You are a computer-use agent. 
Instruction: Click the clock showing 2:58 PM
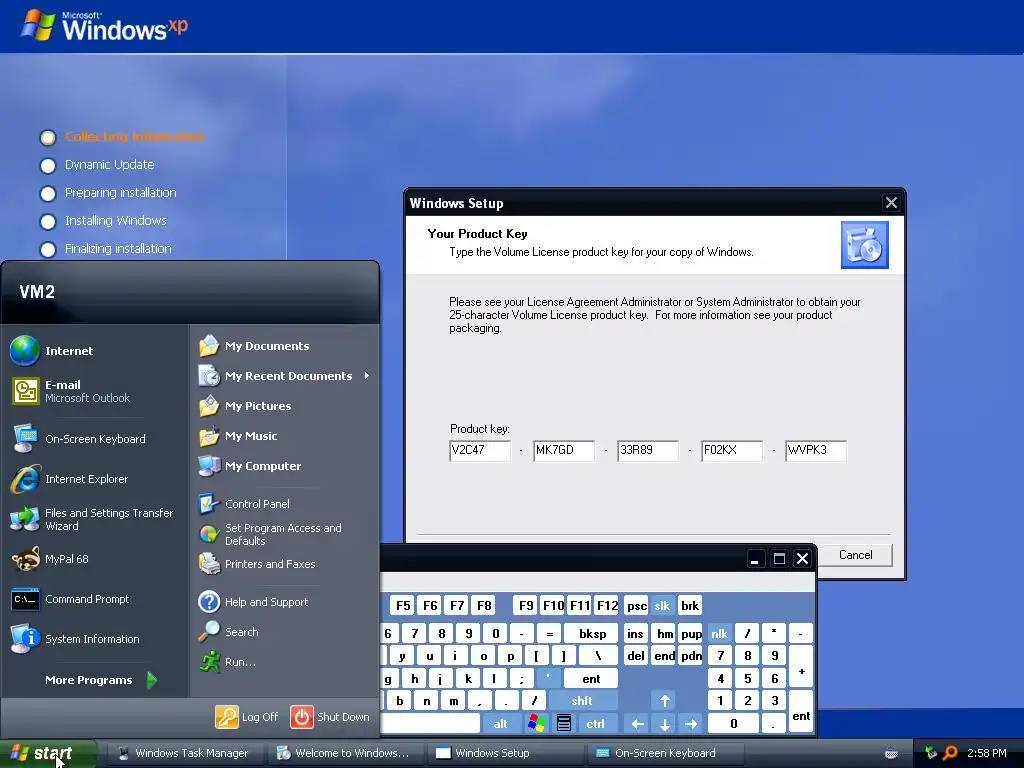pos(987,753)
